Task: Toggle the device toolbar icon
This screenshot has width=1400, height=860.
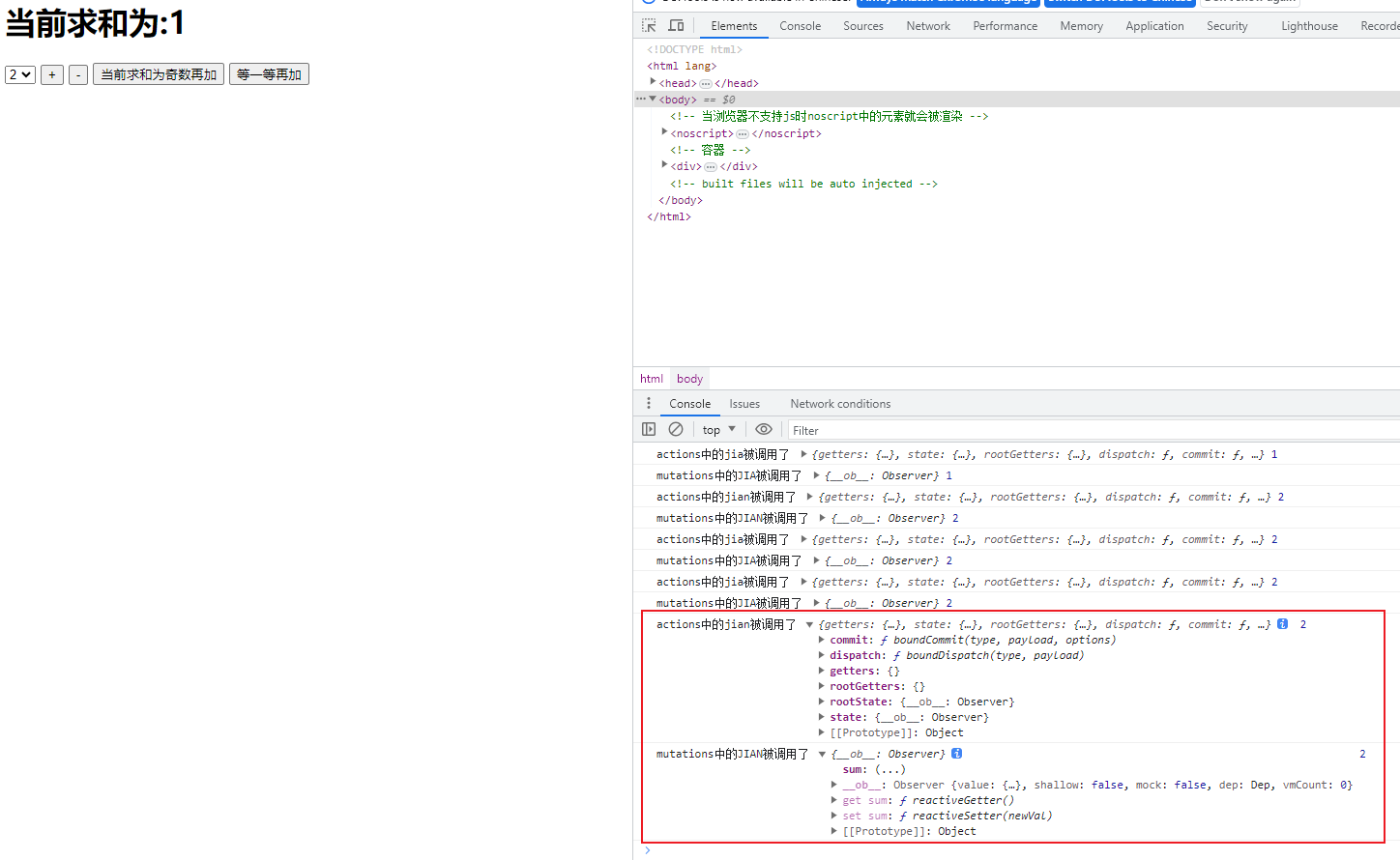Action: point(676,25)
